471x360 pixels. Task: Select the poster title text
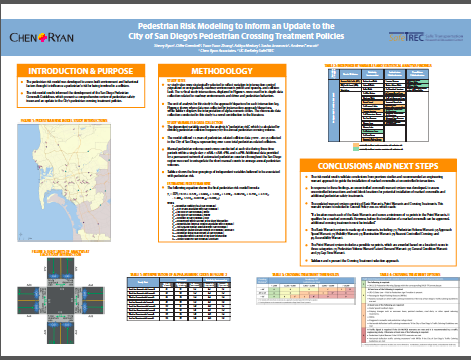236,31
